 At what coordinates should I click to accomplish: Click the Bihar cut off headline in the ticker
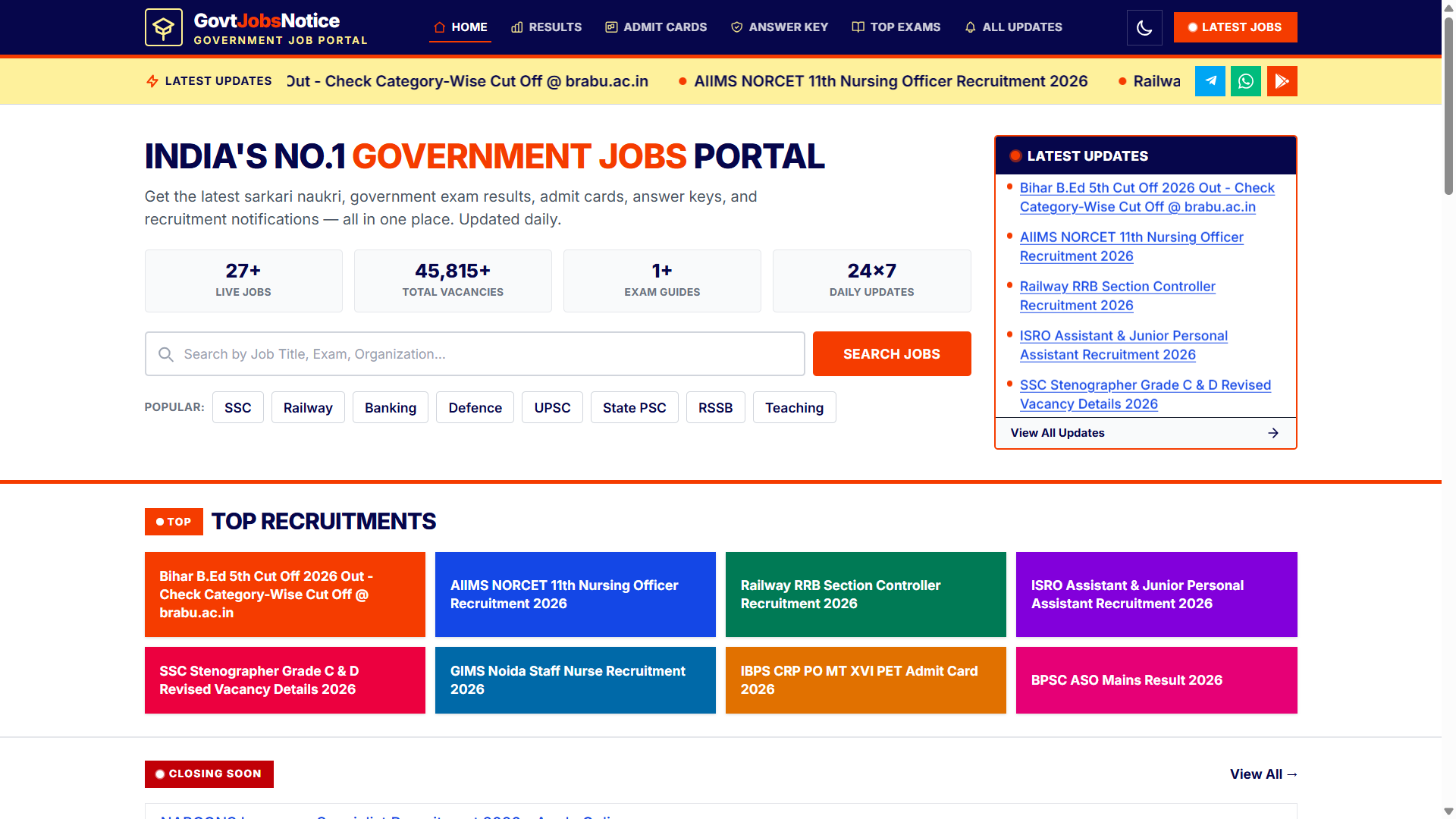click(x=468, y=81)
